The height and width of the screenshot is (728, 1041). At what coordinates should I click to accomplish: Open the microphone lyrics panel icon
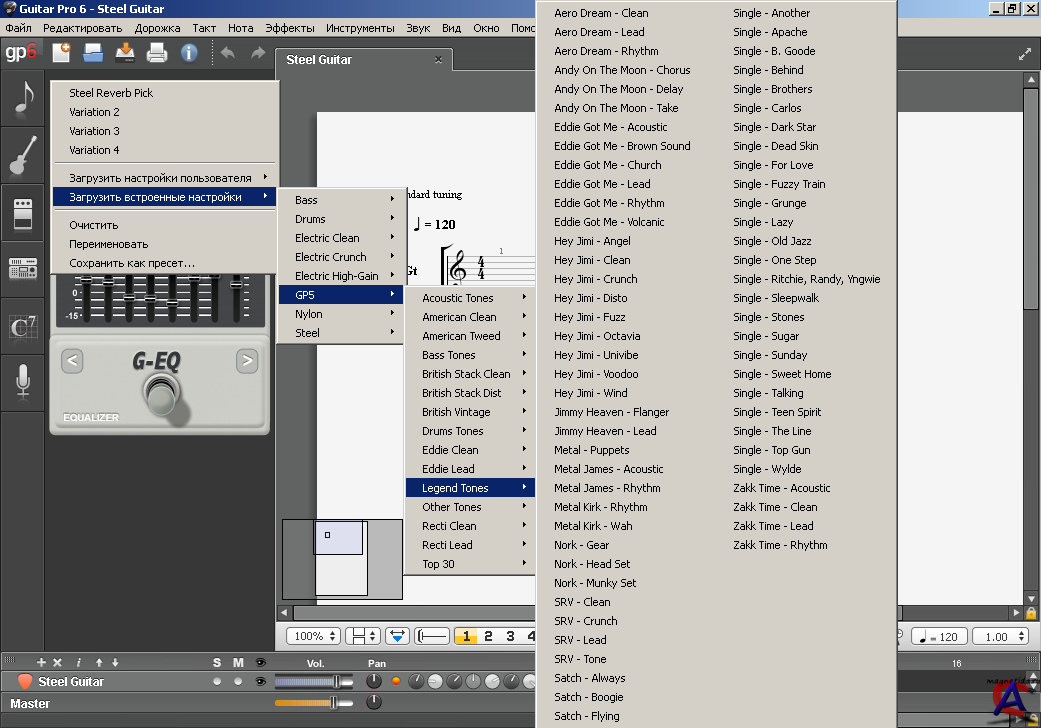(23, 382)
